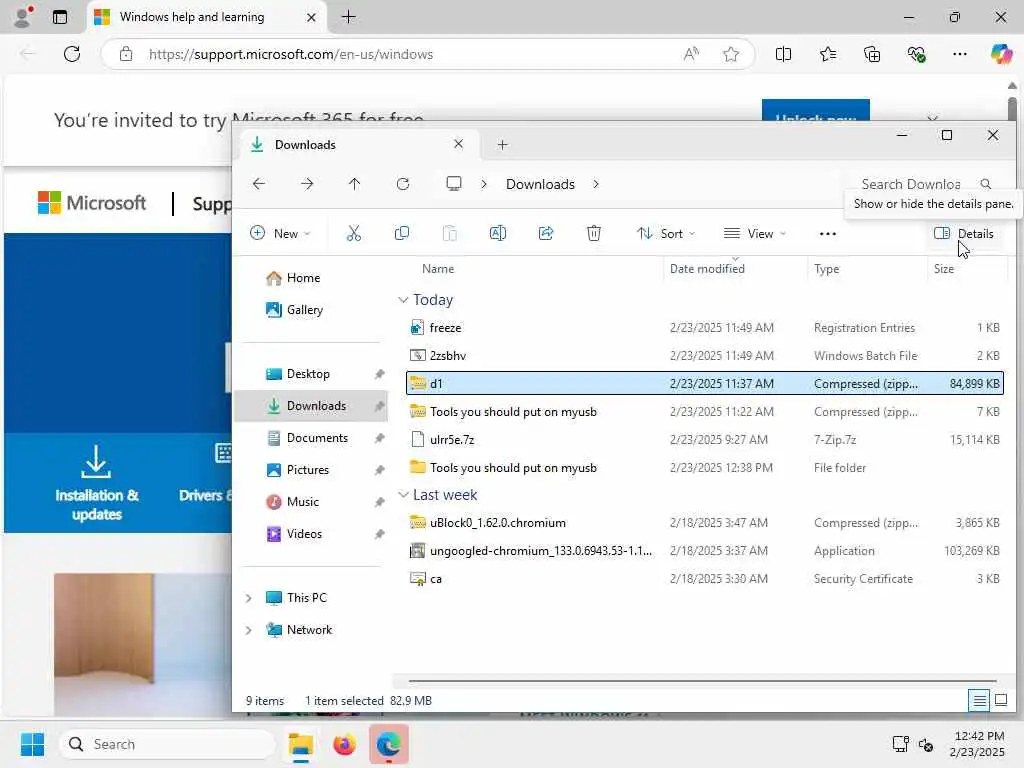1024x768 pixels.
Task: Click the Edge page vertical scrollbar
Action: pos(1012,111)
